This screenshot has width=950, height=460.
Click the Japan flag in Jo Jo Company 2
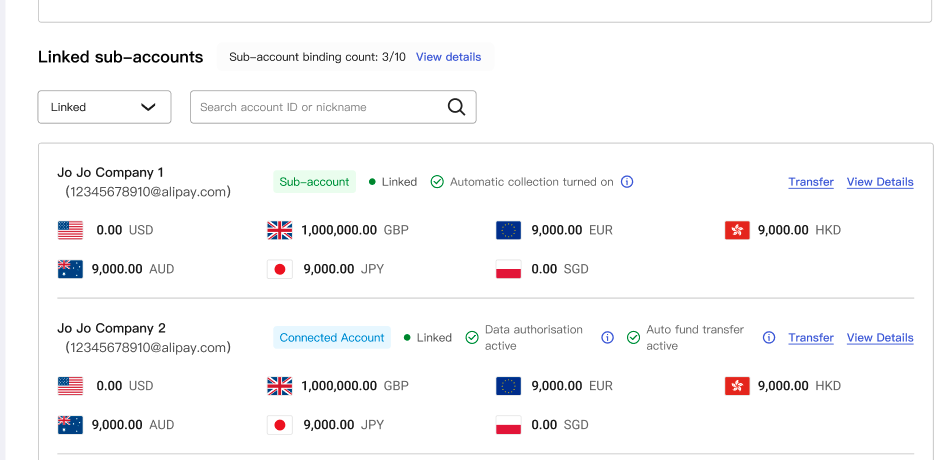tap(280, 425)
